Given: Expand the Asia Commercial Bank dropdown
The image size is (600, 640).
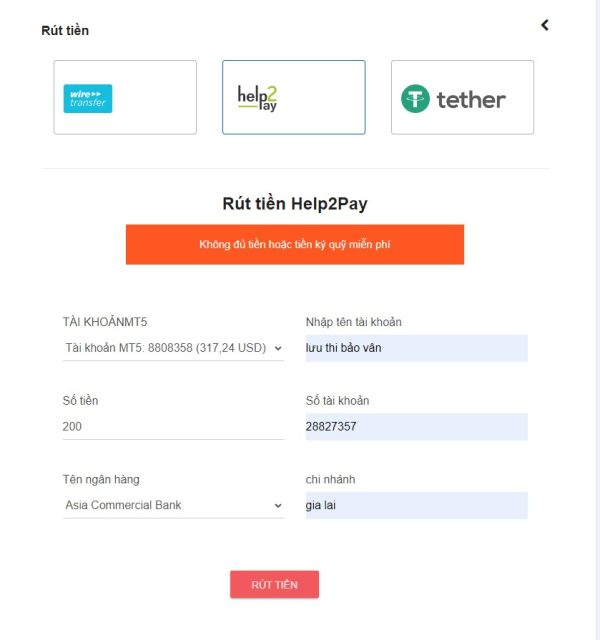Looking at the screenshot, I should 173,505.
